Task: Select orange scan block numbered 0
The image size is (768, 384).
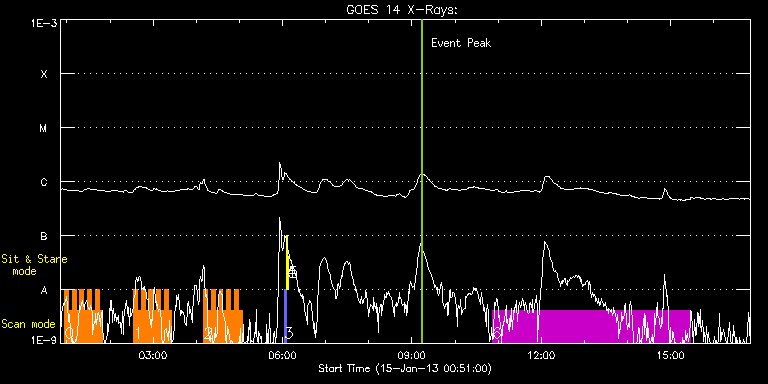Action: [83, 316]
